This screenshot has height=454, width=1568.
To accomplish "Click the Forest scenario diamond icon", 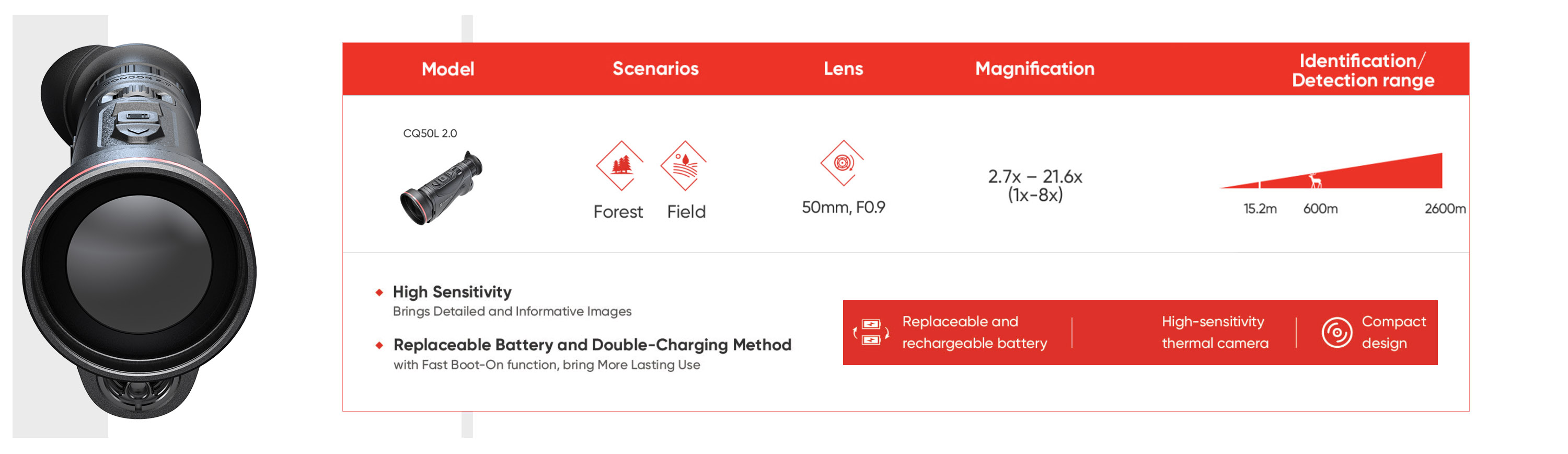I will 620,165.
